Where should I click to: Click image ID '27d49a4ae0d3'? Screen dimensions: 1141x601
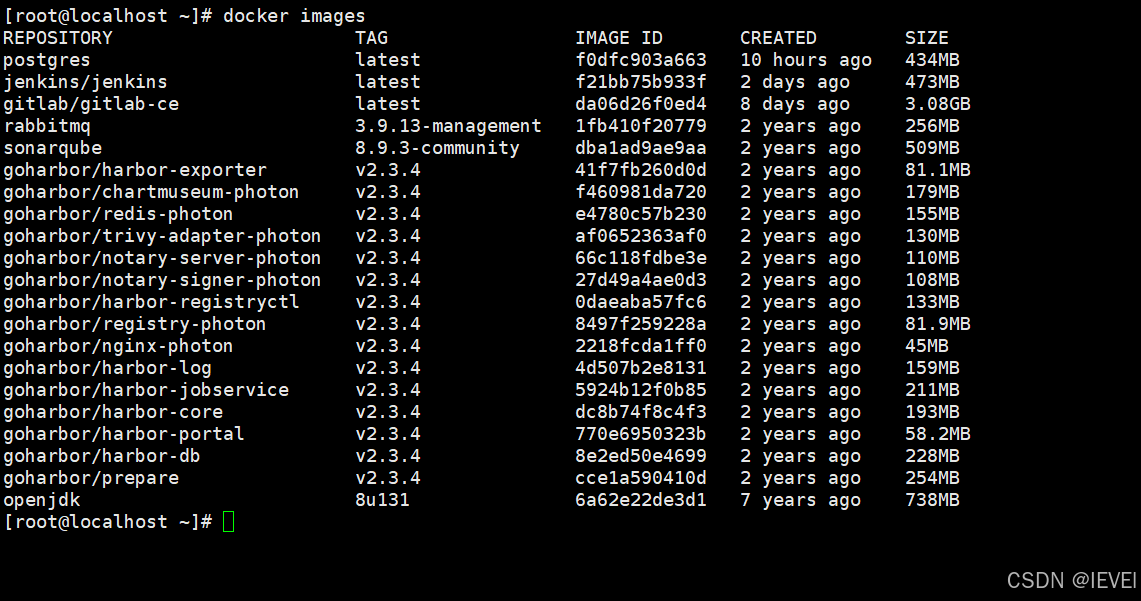pyautogui.click(x=641, y=280)
